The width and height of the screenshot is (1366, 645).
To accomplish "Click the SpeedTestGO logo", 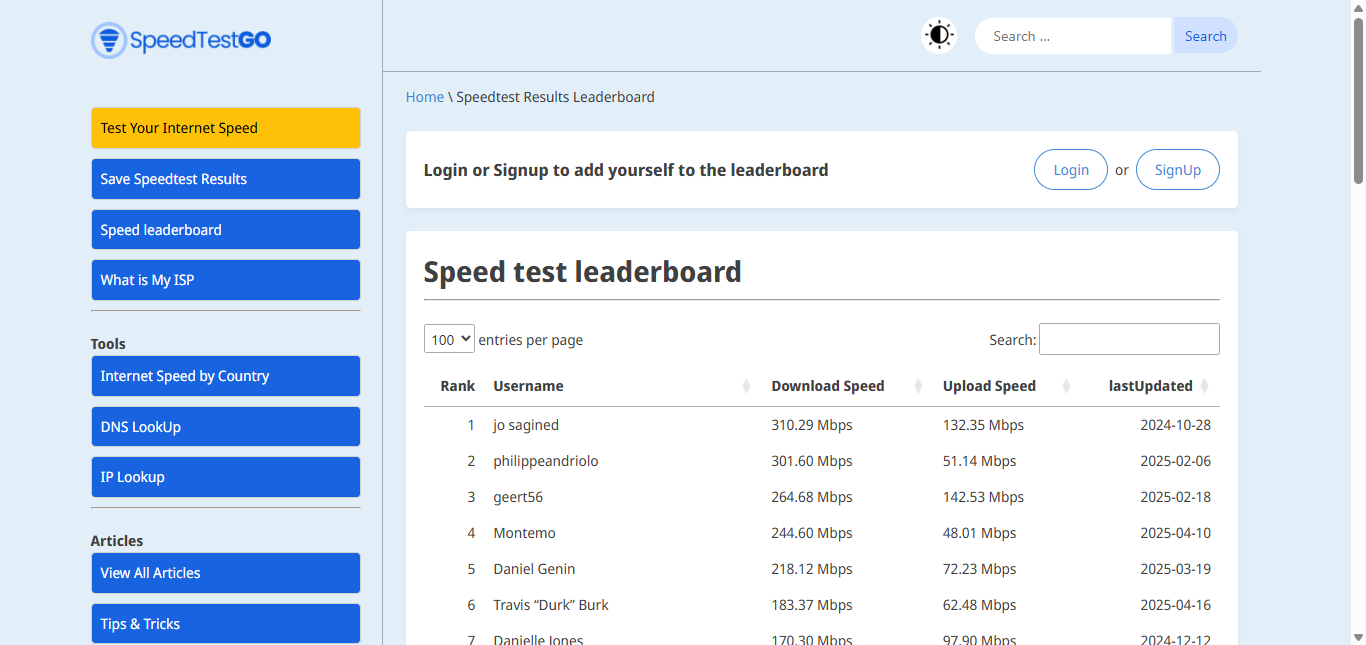I will pyautogui.click(x=181, y=40).
